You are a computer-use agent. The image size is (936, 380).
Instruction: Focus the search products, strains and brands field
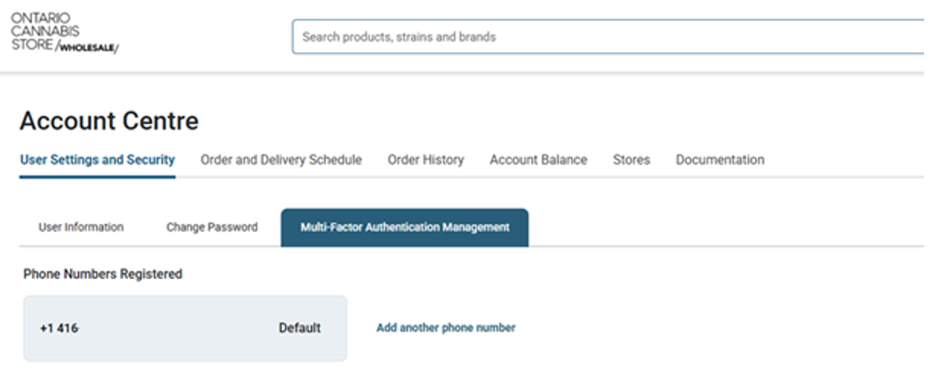click(608, 37)
